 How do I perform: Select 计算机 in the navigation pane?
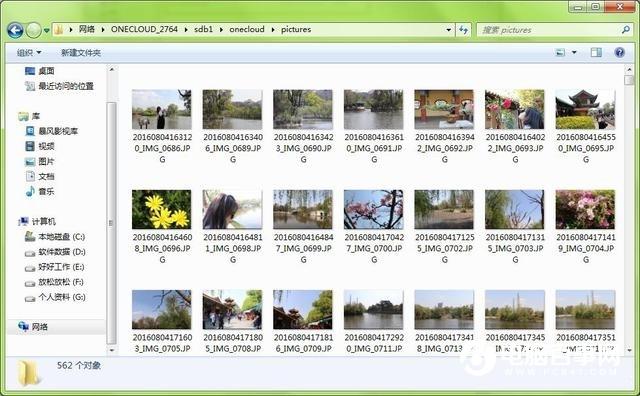(x=37, y=222)
